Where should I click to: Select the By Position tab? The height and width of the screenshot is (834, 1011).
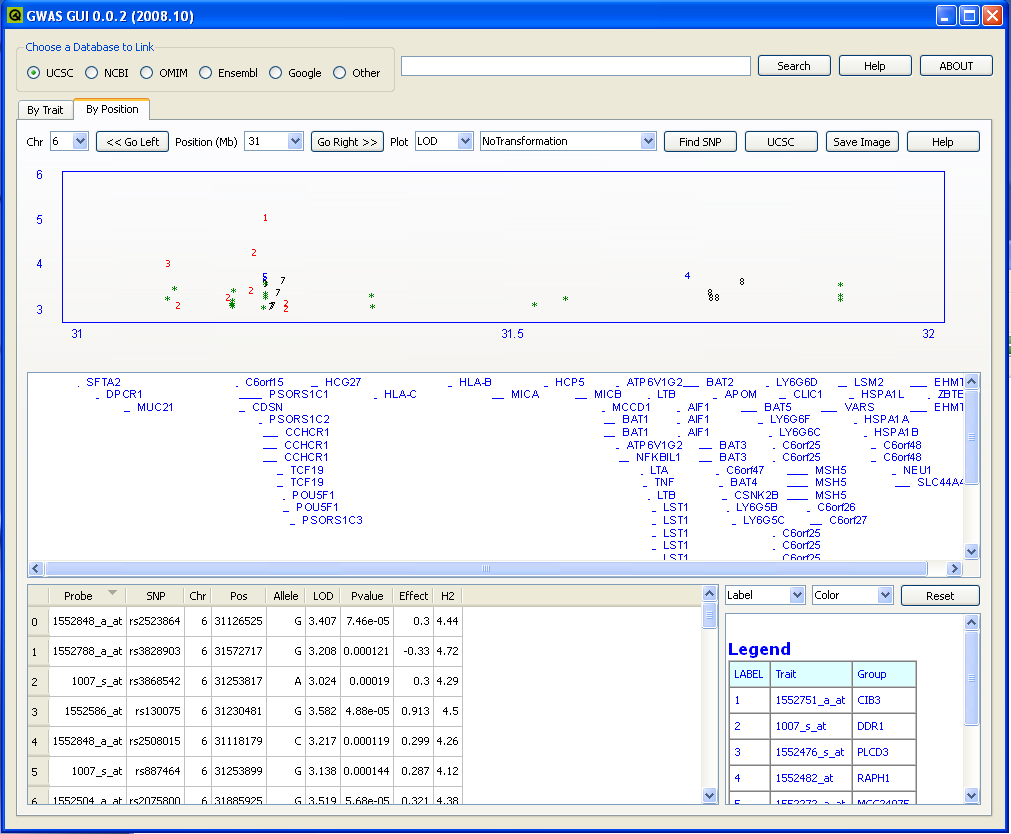112,109
